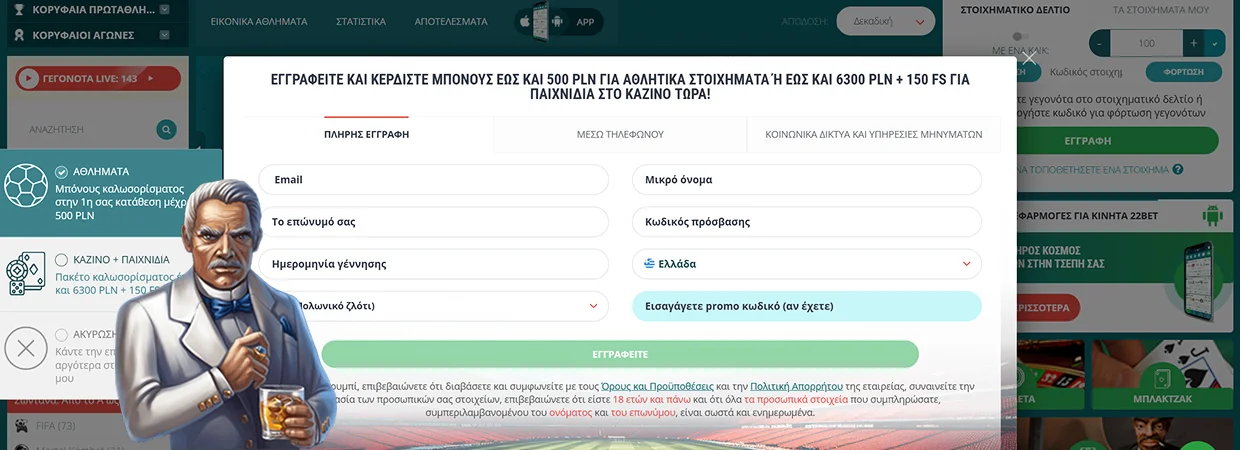Increase bet amount with plus button
This screenshot has width=1240, height=450.
(x=1193, y=43)
